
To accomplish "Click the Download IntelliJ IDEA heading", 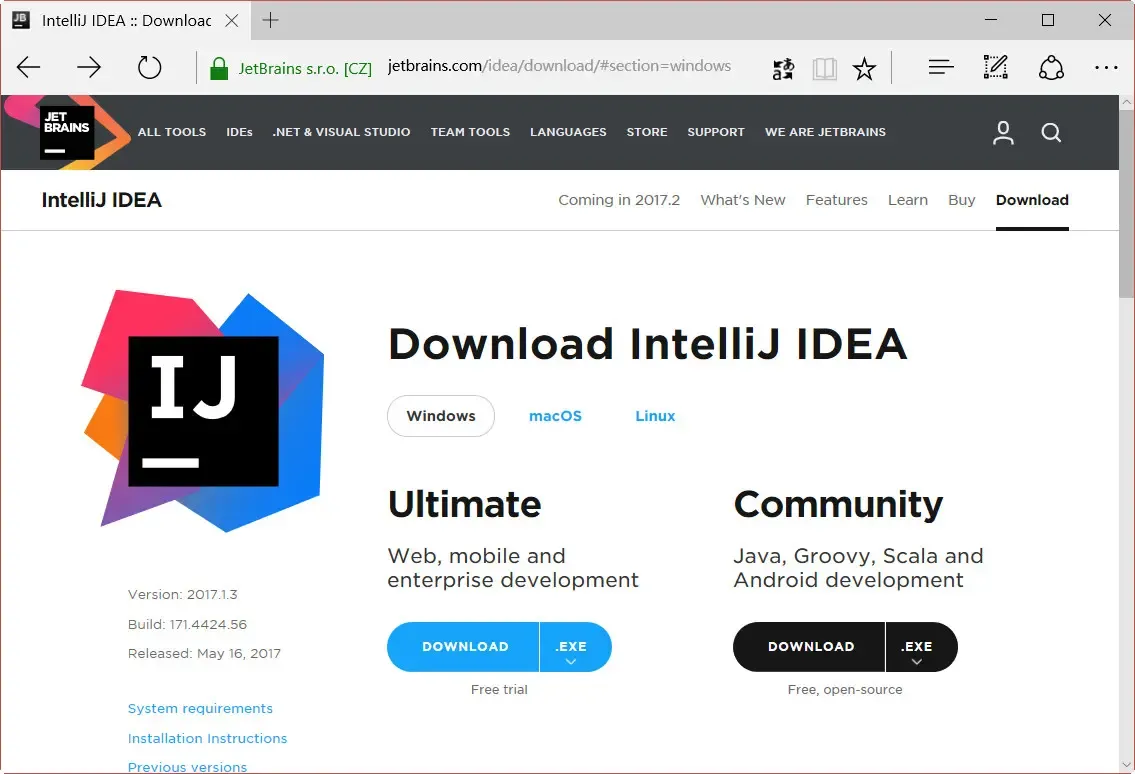I will coord(647,343).
